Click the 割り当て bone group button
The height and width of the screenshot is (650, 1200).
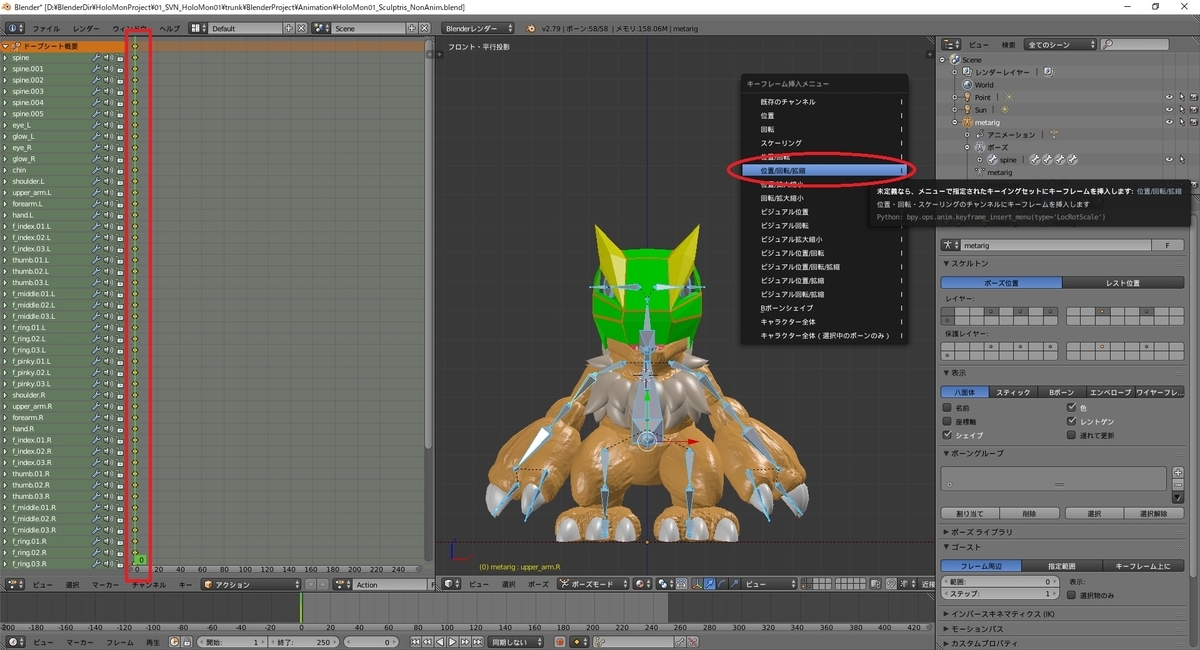click(970, 513)
